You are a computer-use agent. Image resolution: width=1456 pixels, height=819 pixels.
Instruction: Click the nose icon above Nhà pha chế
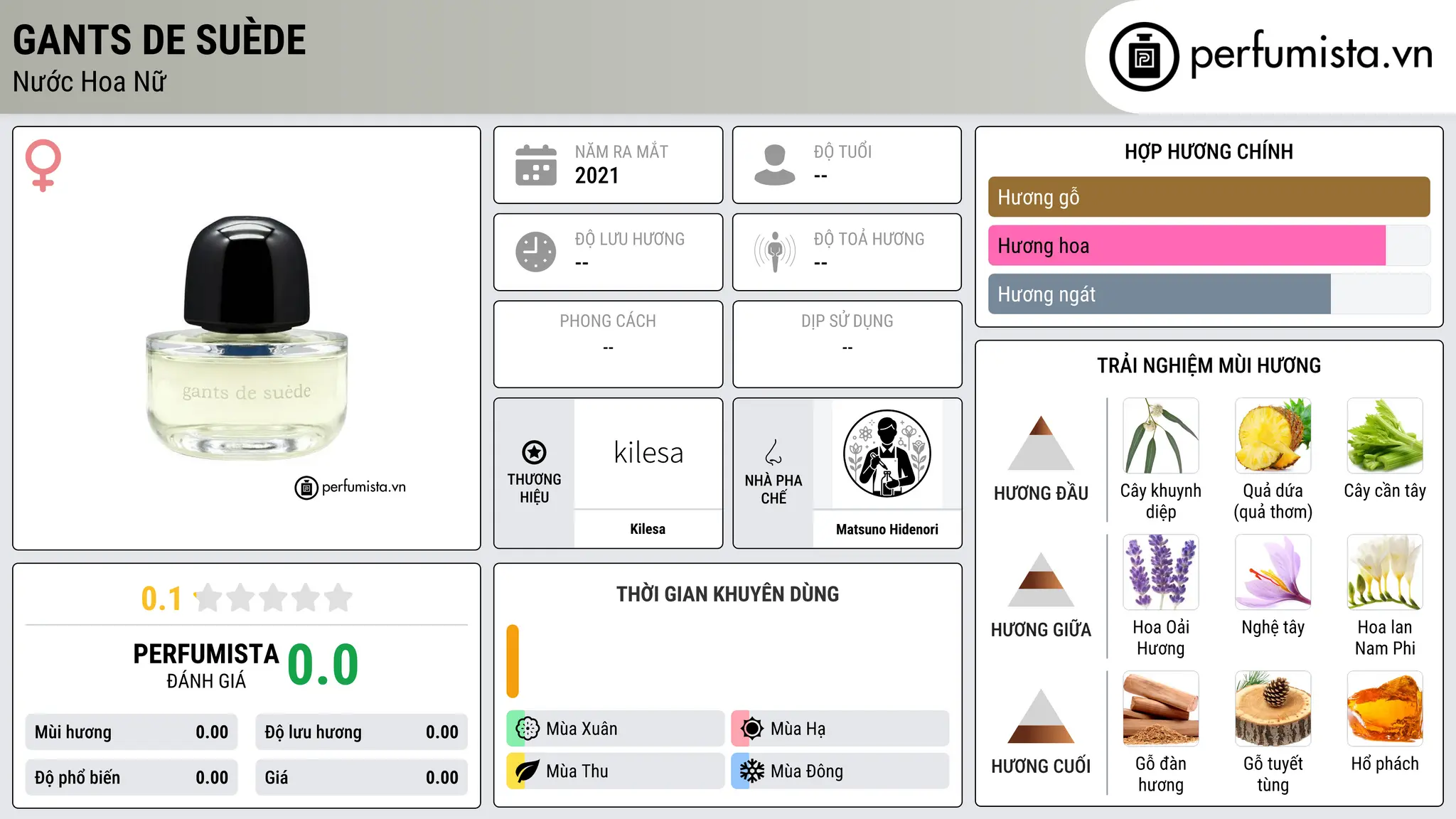coord(773,452)
